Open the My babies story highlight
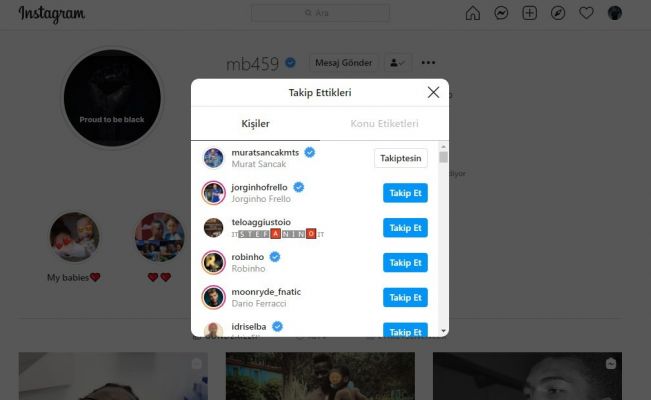This screenshot has width=651, height=400. [74, 237]
